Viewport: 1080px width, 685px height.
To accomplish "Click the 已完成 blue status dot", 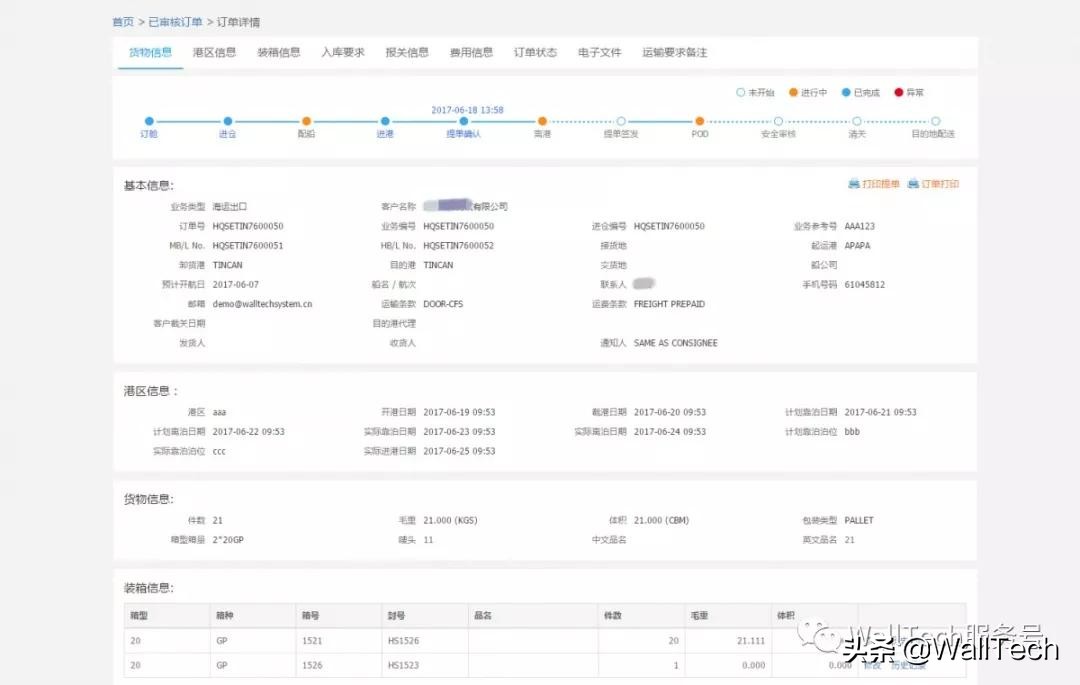I will click(846, 91).
